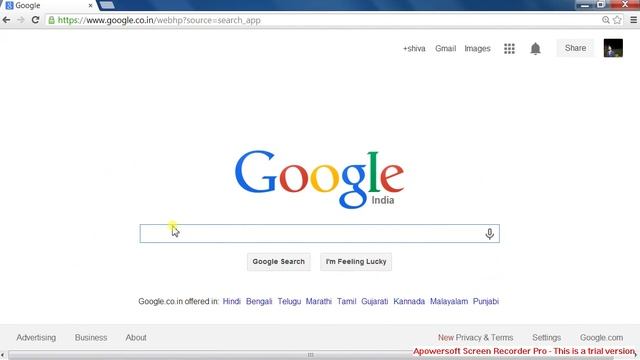640x360 pixels.
Task: Click the Google India logo
Action: 320,179
